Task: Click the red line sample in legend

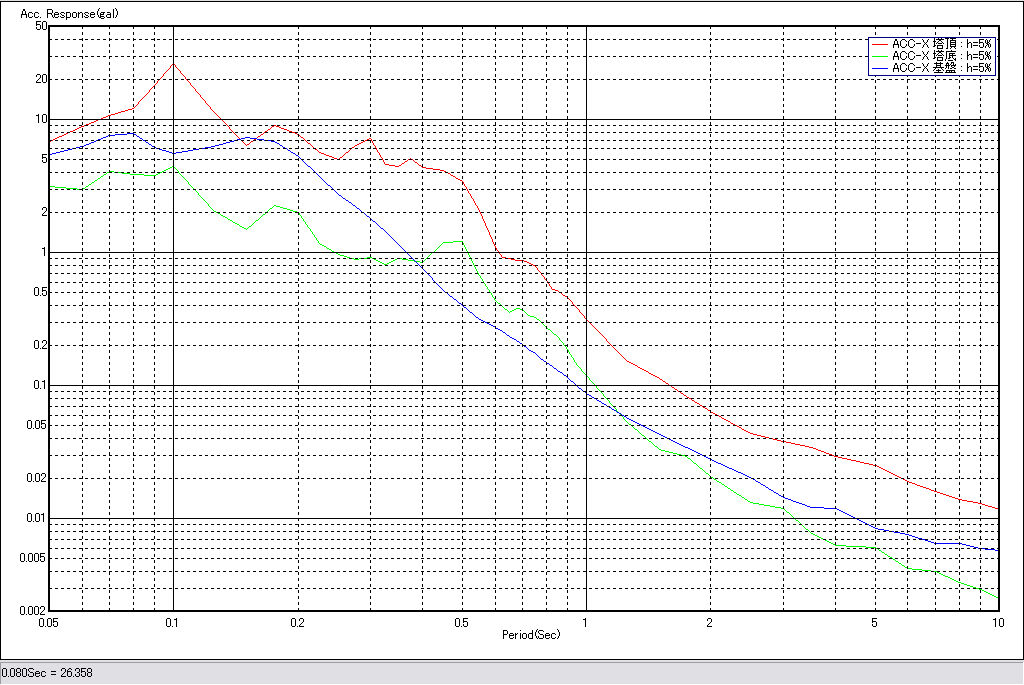Action: pyautogui.click(x=879, y=44)
